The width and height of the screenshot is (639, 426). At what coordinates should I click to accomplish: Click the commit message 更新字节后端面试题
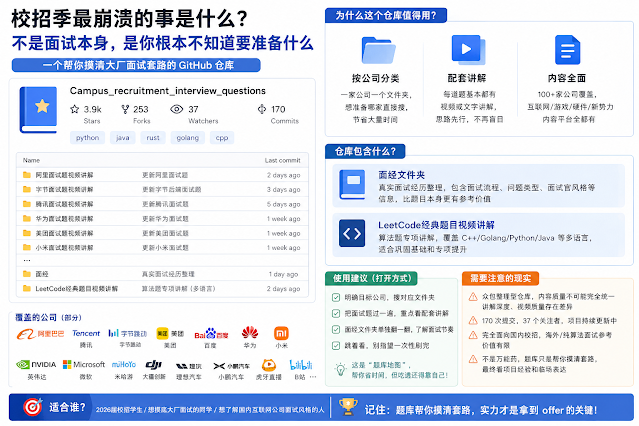click(172, 190)
